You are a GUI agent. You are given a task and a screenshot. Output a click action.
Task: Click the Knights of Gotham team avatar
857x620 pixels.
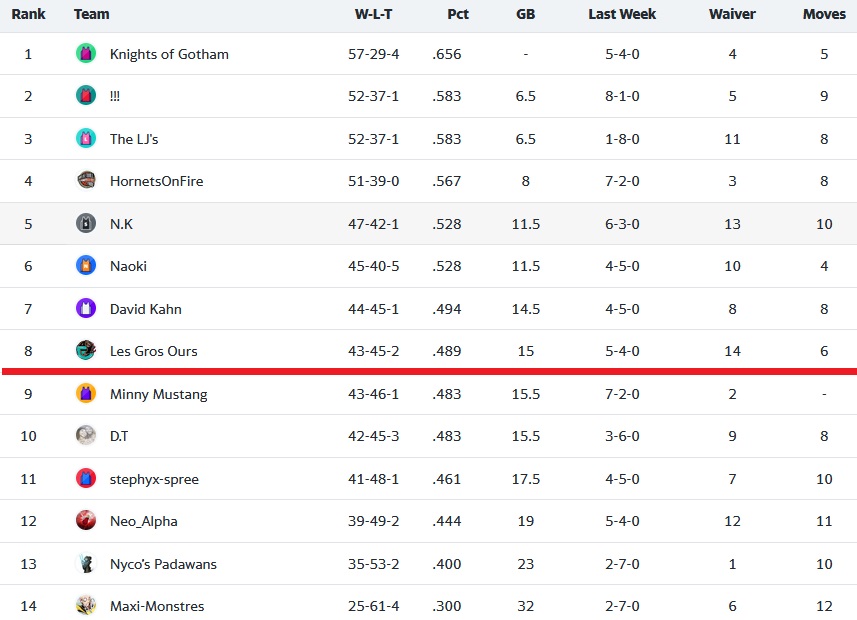tap(86, 54)
